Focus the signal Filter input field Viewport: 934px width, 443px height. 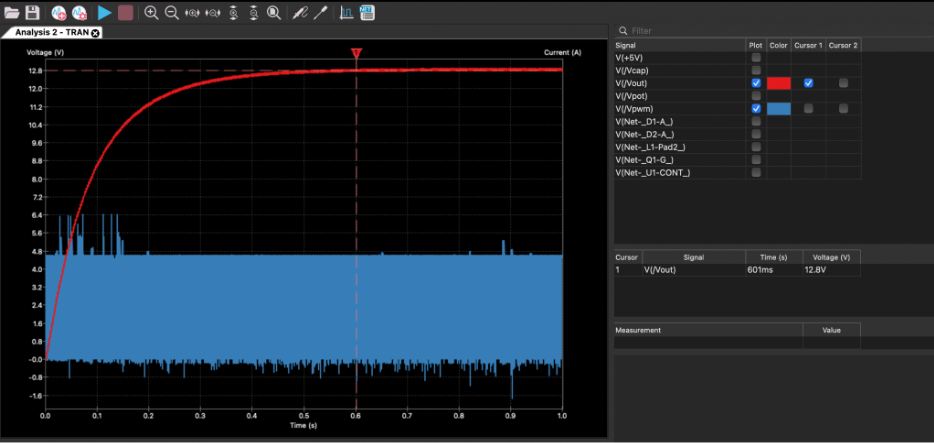[773, 30]
